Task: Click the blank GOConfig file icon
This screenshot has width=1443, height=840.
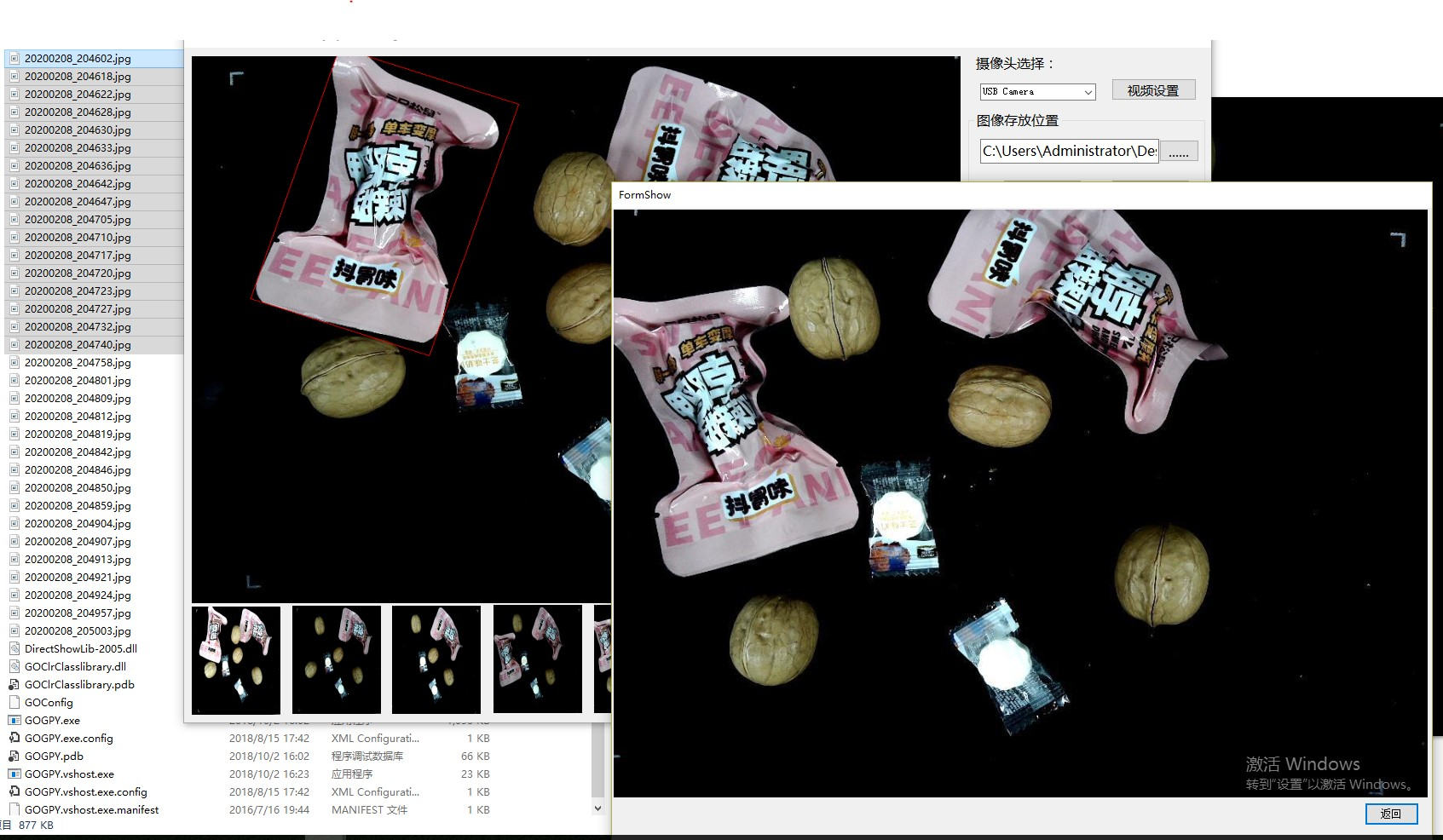Action: click(14, 702)
